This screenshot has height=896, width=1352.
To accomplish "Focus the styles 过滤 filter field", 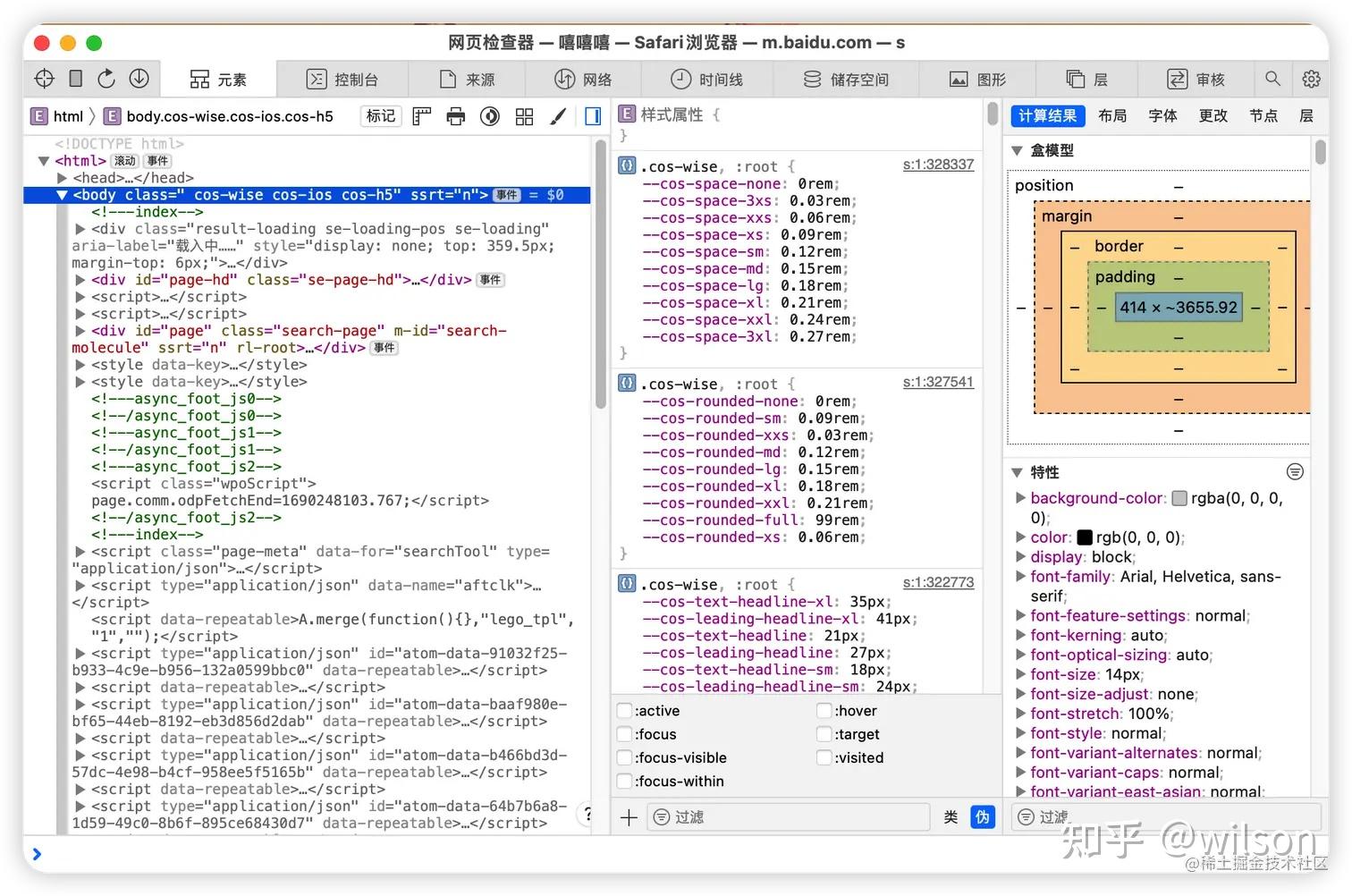I will [790, 817].
